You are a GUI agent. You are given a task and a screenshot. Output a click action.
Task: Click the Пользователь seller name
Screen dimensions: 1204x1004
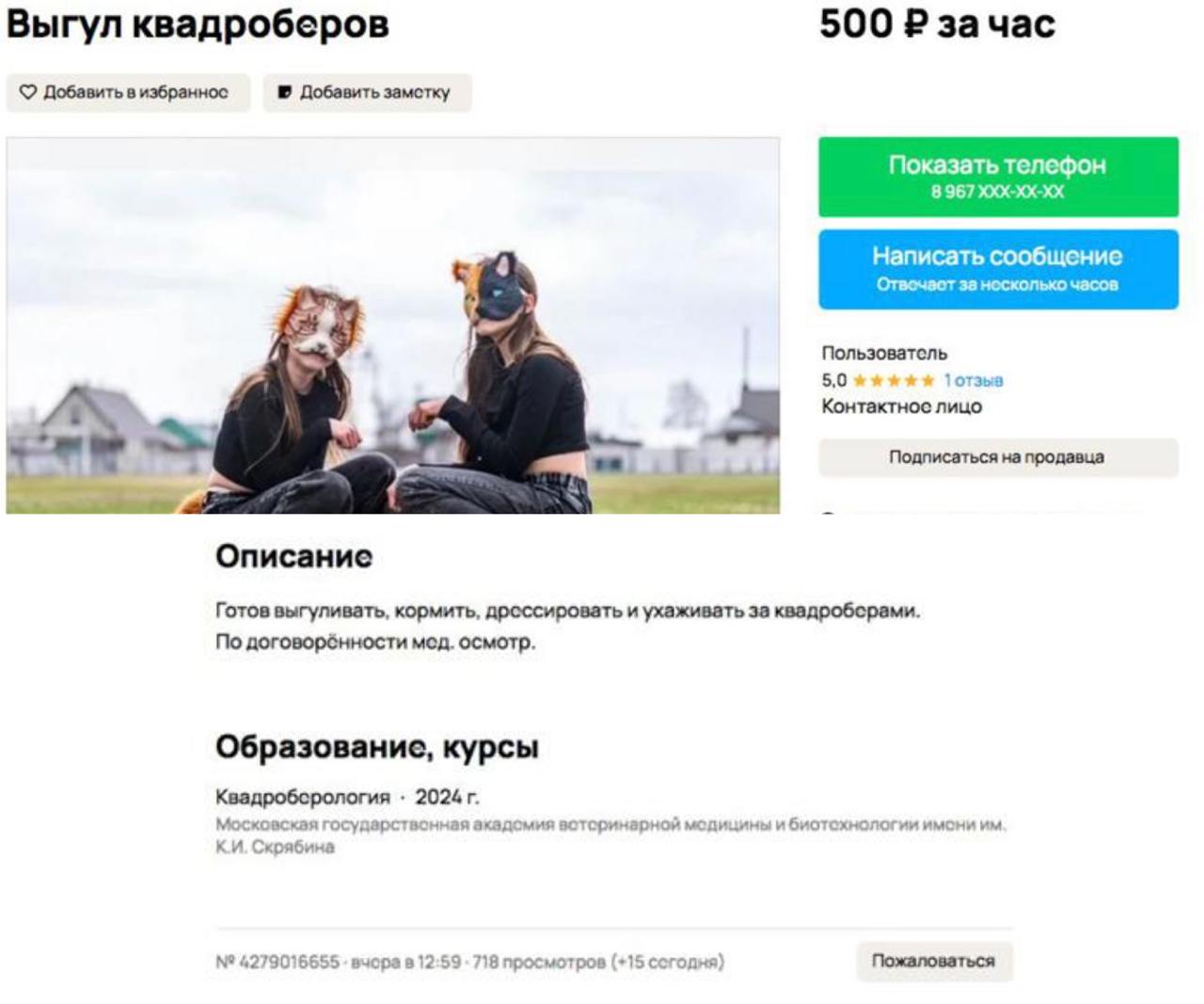point(884,353)
